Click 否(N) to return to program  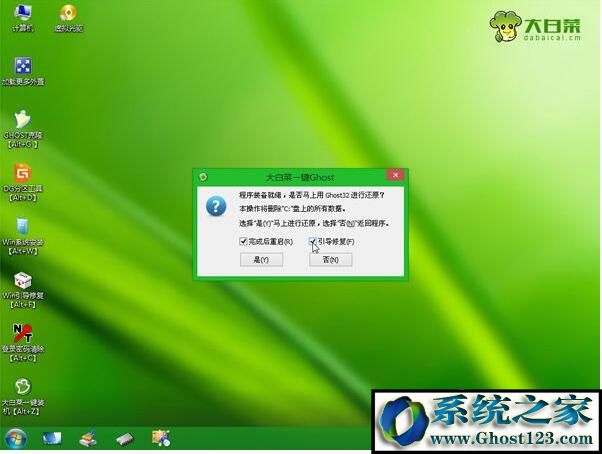pos(331,260)
